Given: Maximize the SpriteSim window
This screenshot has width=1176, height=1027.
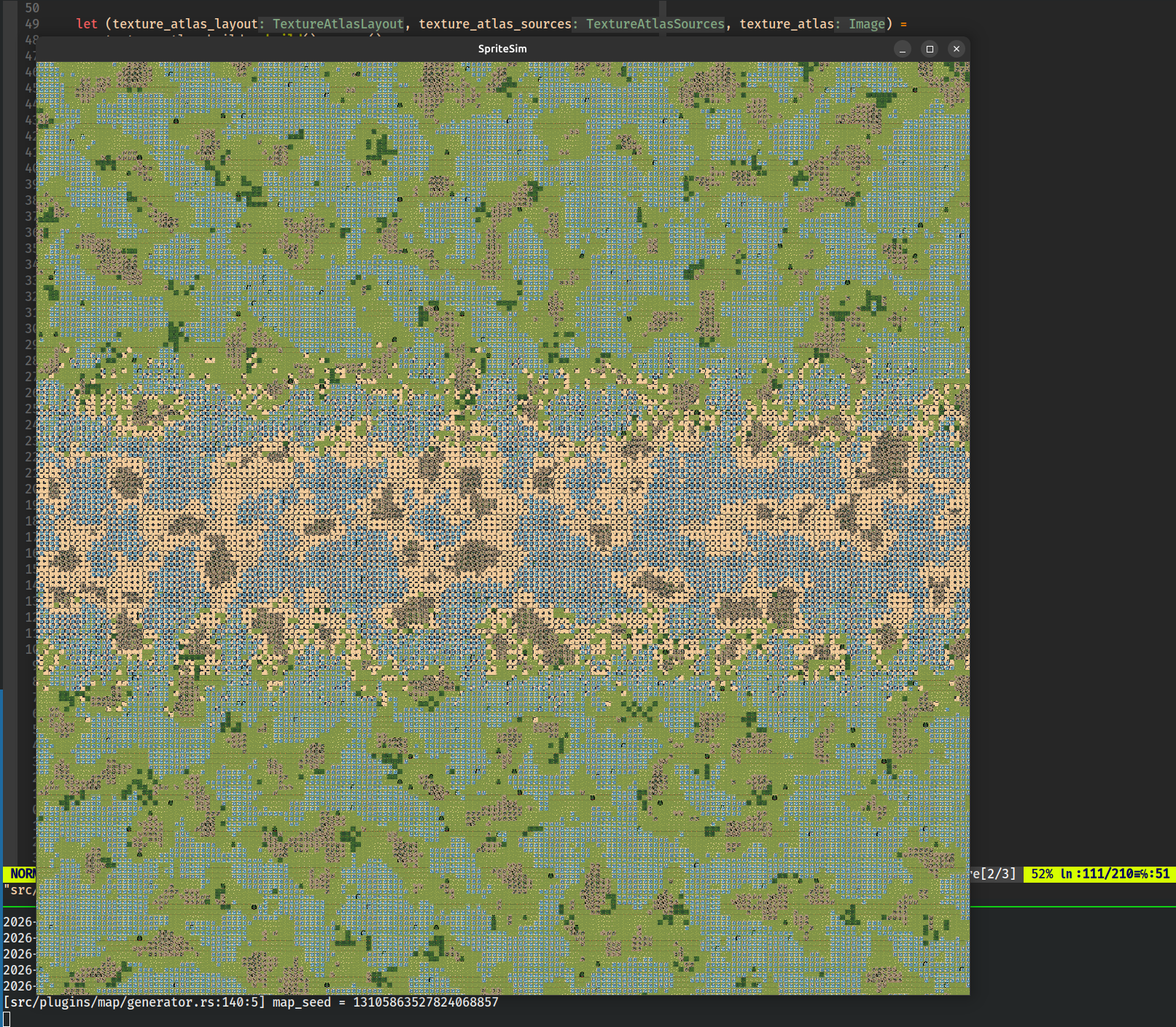Looking at the screenshot, I should click(930, 49).
